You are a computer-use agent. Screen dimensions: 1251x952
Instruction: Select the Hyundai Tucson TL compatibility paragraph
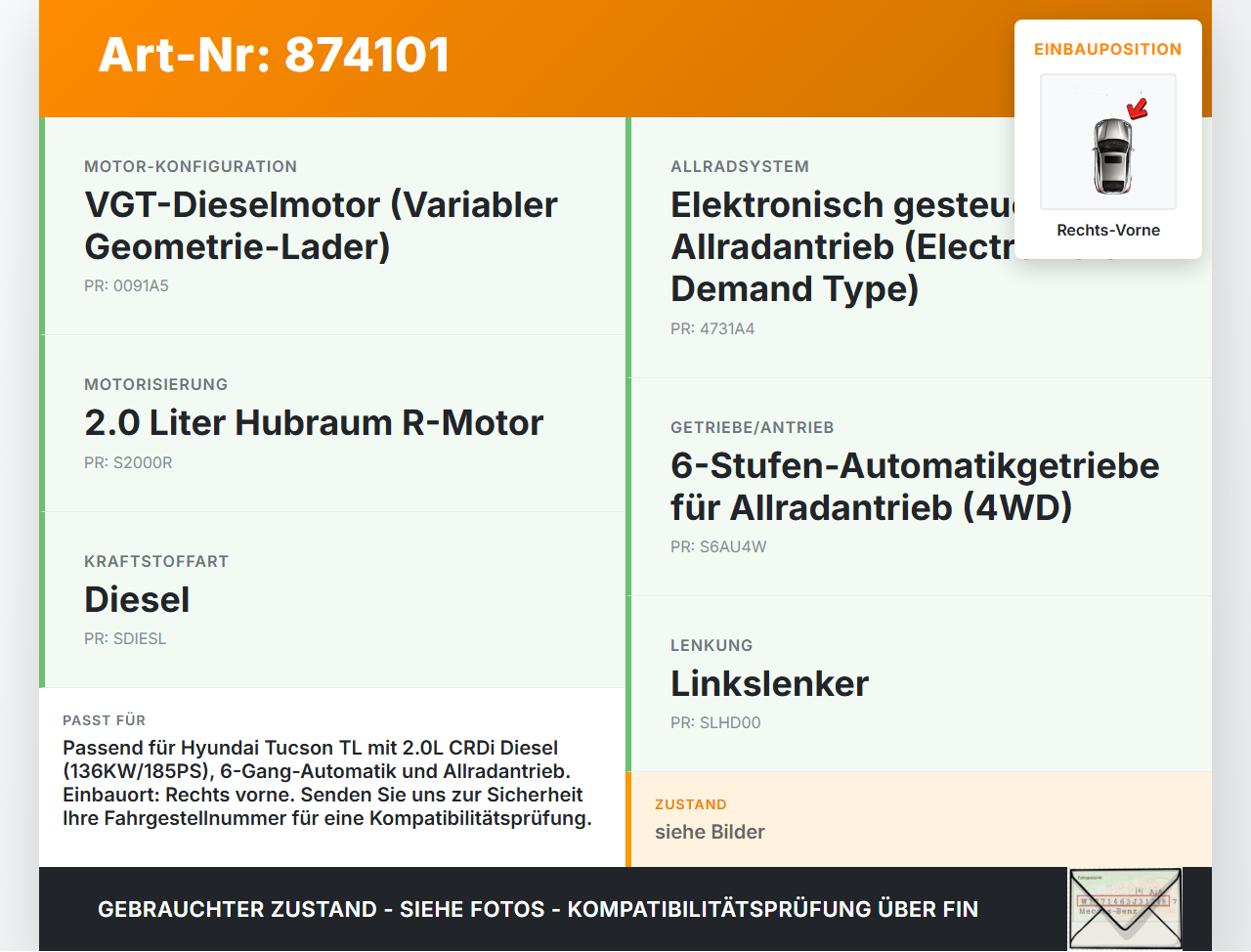click(x=327, y=783)
